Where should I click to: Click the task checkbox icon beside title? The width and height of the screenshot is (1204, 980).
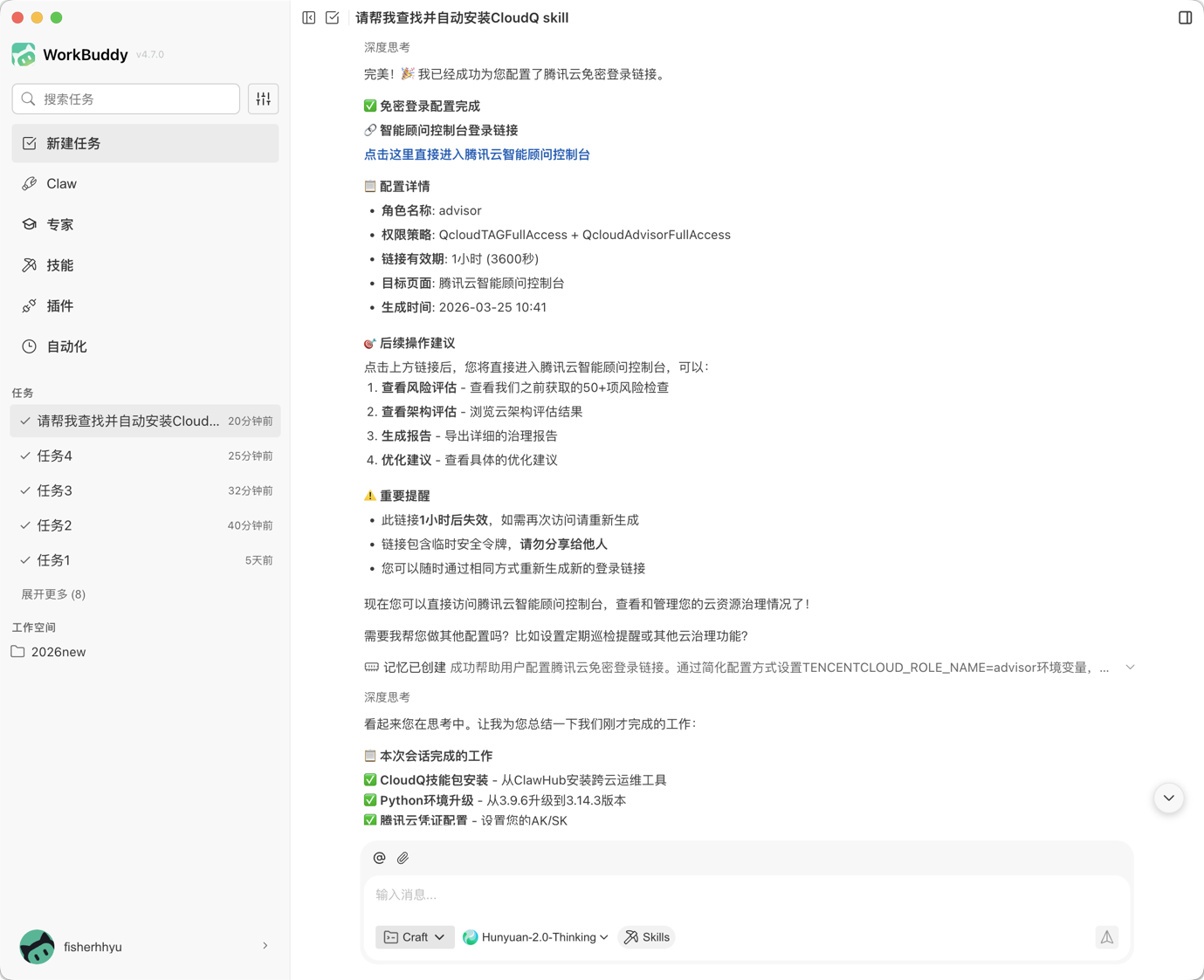333,17
